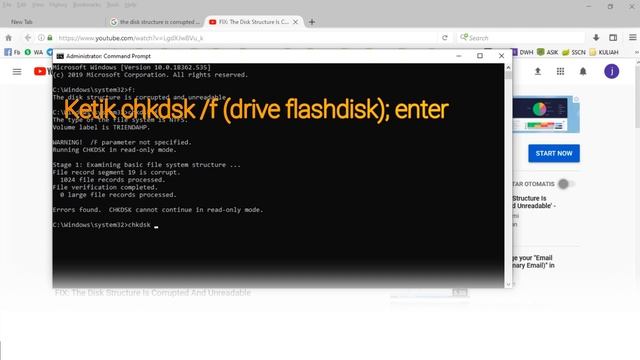The height and width of the screenshot is (360, 640).
Task: Click the Command Prompt scrollbar up arrow
Action: 508,67
